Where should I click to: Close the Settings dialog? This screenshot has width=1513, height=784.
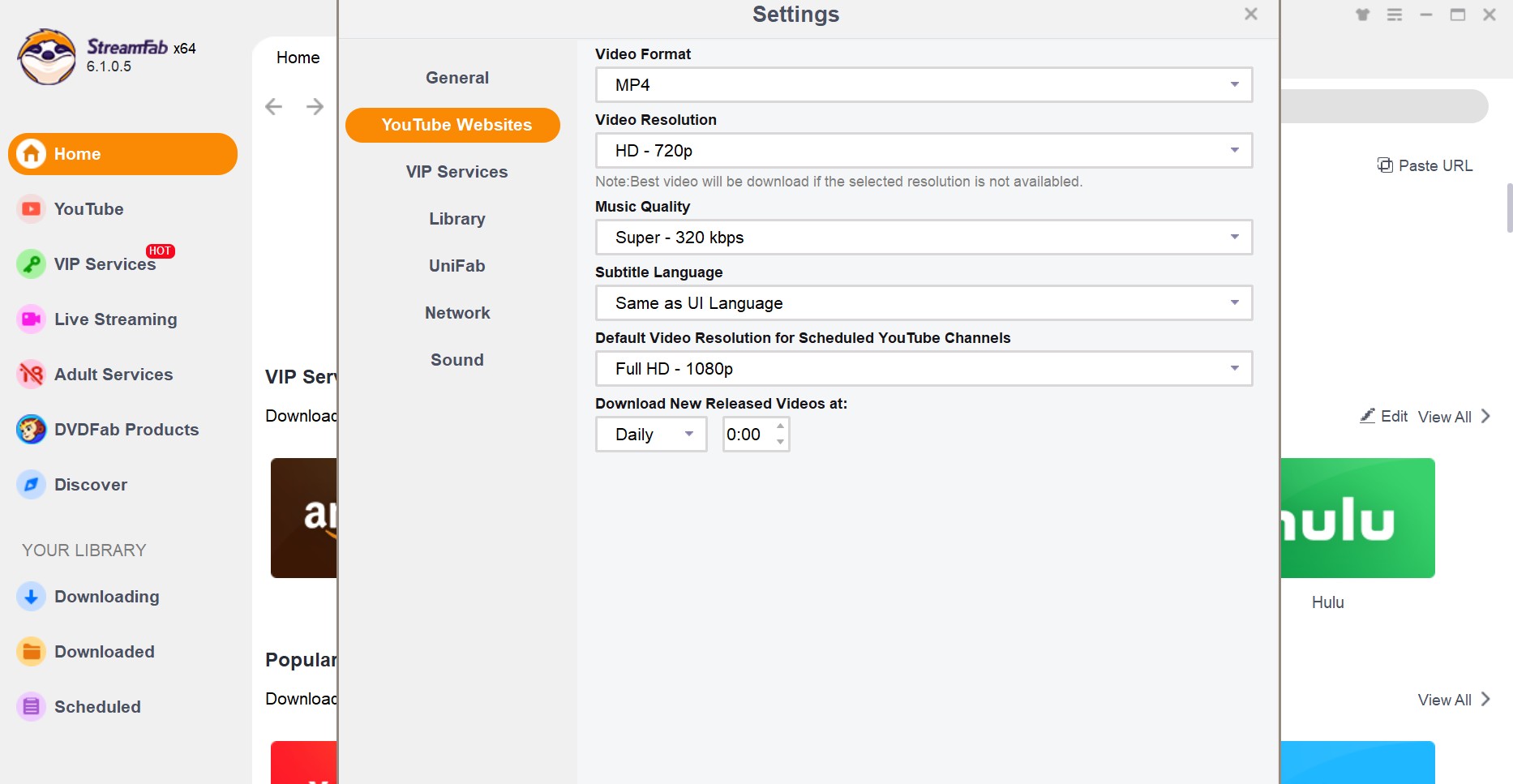tap(1251, 14)
